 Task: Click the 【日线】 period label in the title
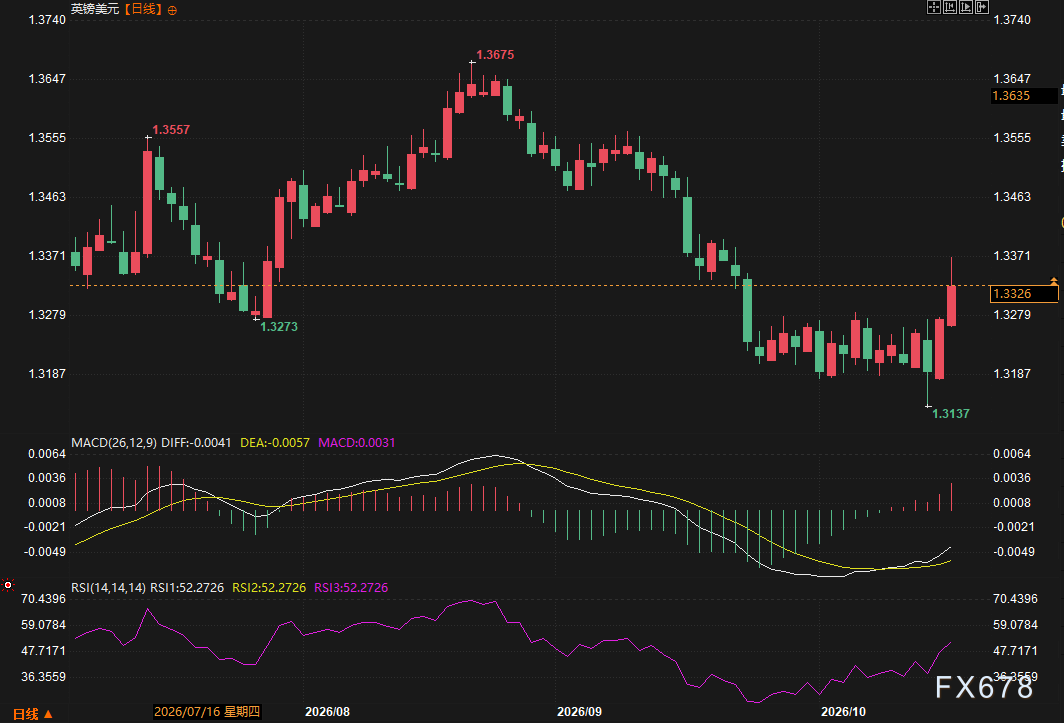[143, 10]
